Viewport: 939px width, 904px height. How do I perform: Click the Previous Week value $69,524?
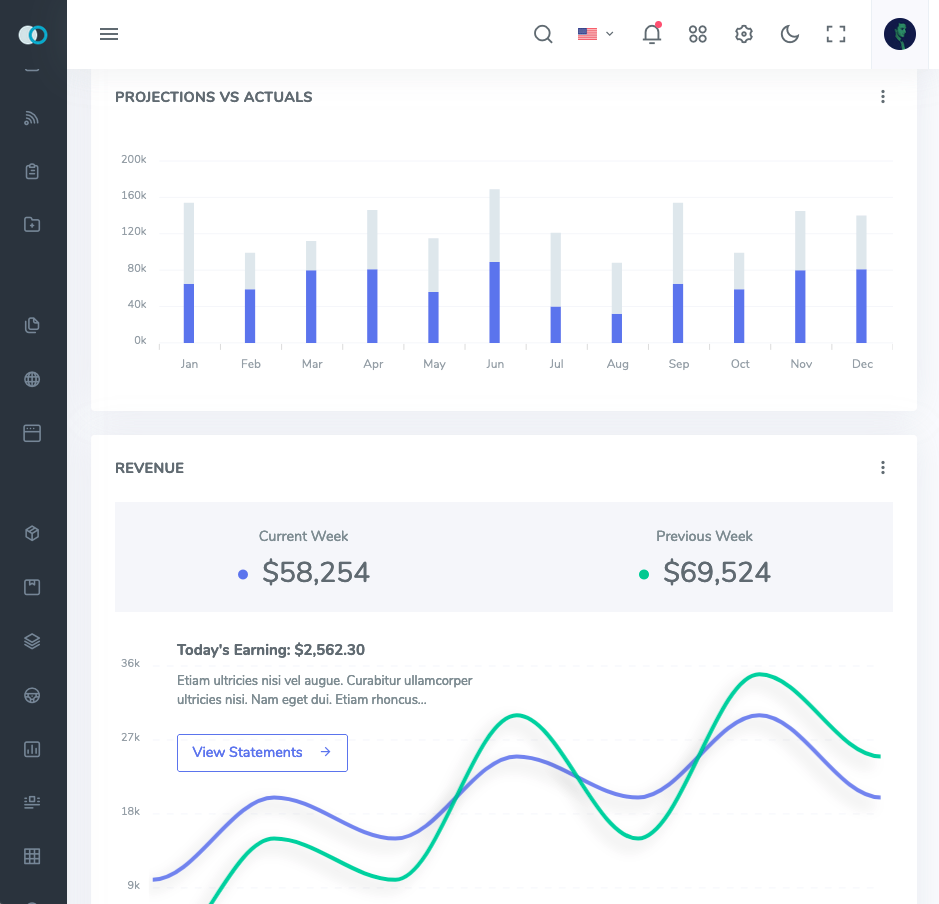(717, 572)
